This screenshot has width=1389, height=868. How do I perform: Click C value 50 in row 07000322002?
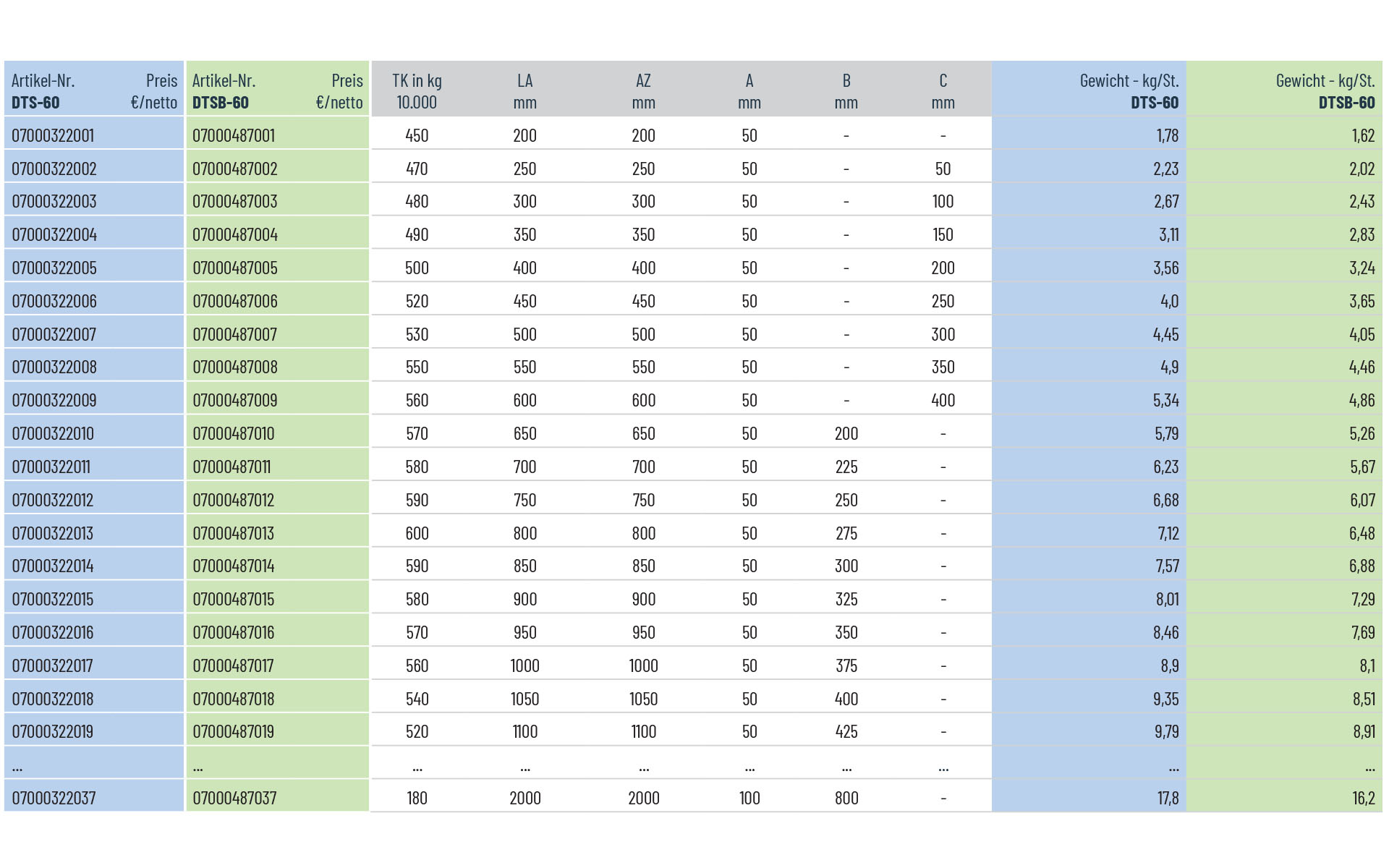(943, 169)
